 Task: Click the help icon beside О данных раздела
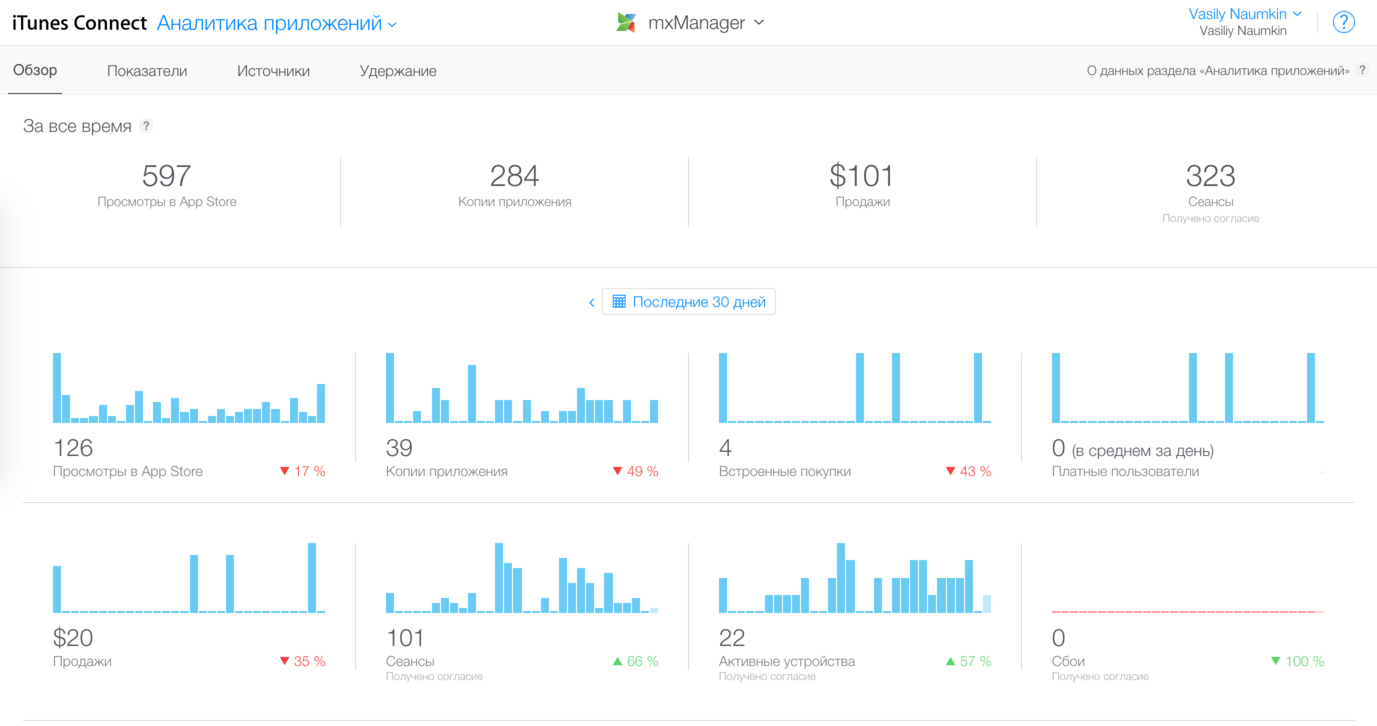(x=1362, y=71)
